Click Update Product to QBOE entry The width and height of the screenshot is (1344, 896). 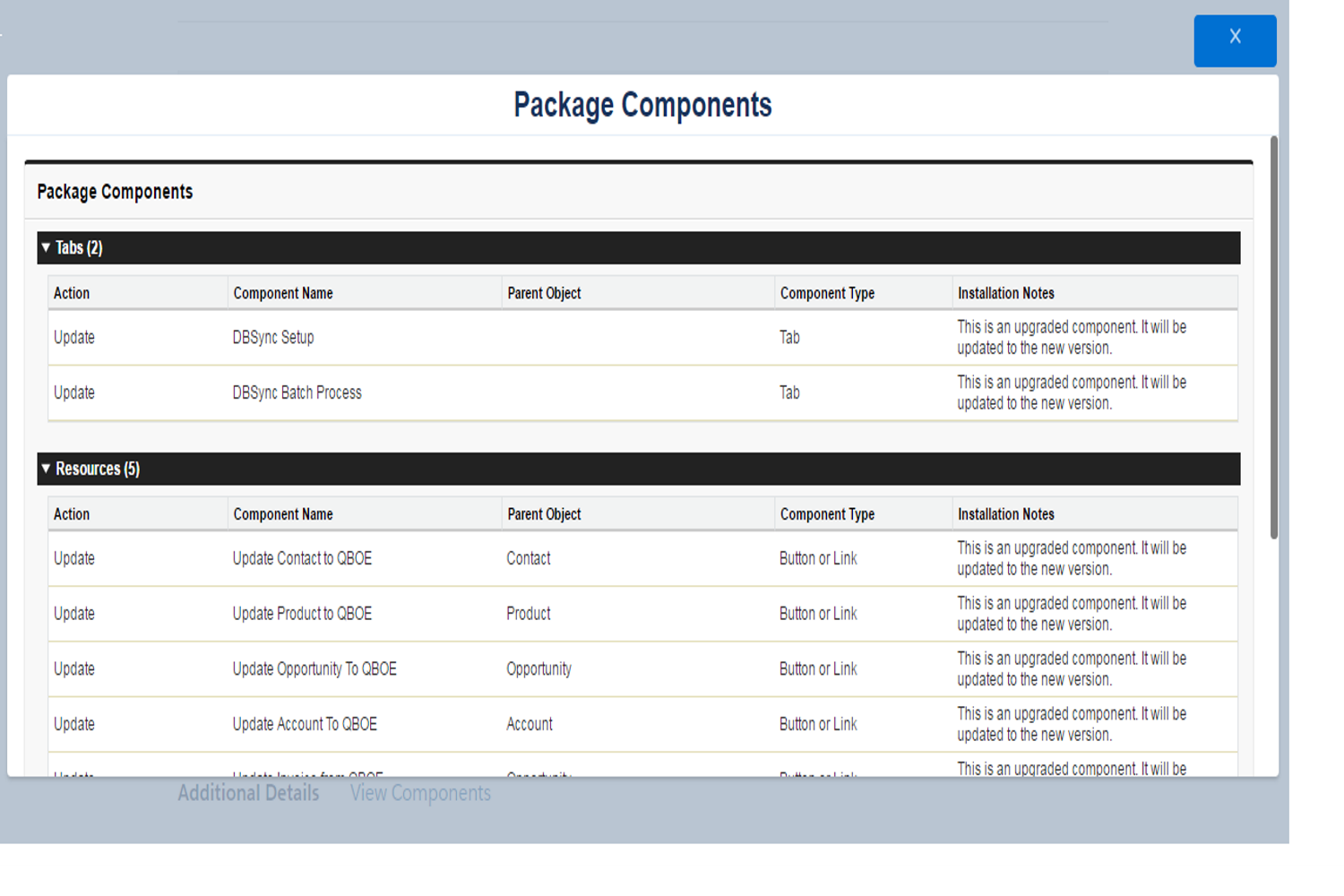[302, 614]
